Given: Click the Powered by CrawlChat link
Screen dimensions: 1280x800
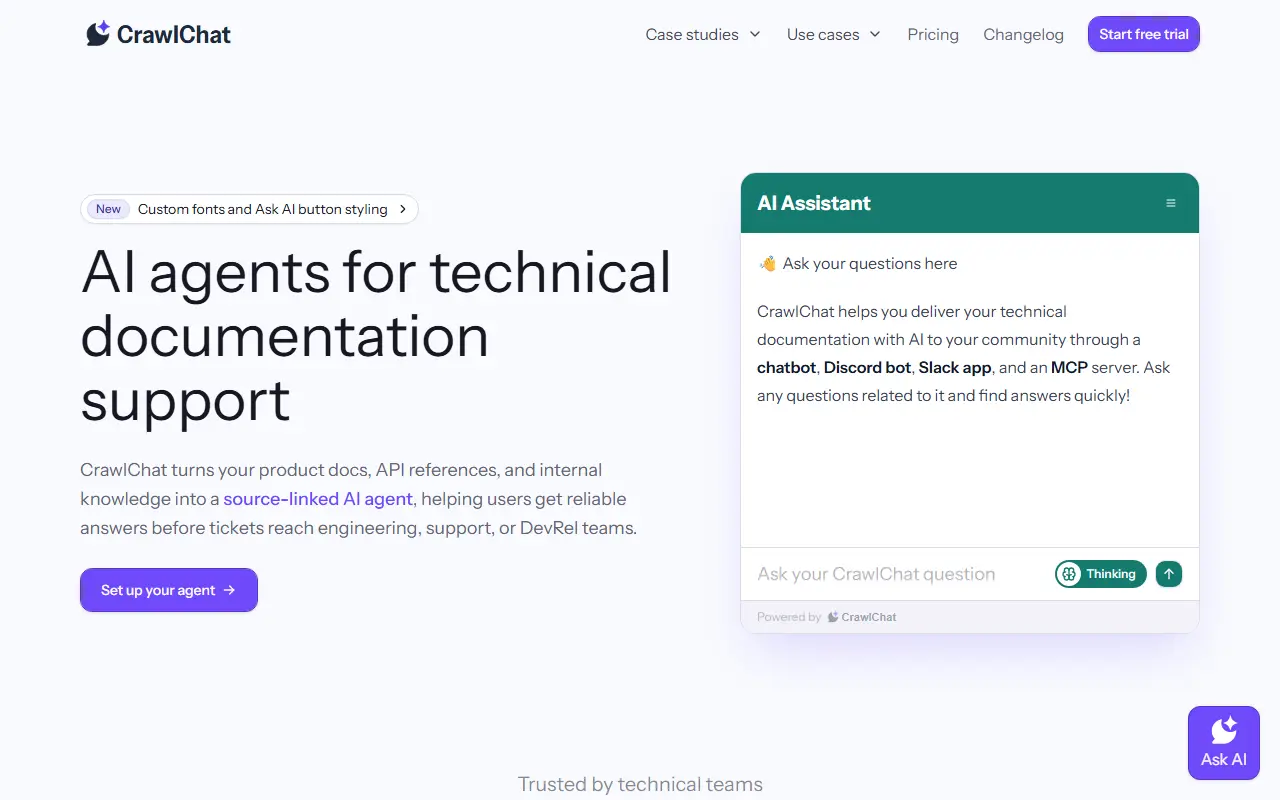Looking at the screenshot, I should coord(827,617).
